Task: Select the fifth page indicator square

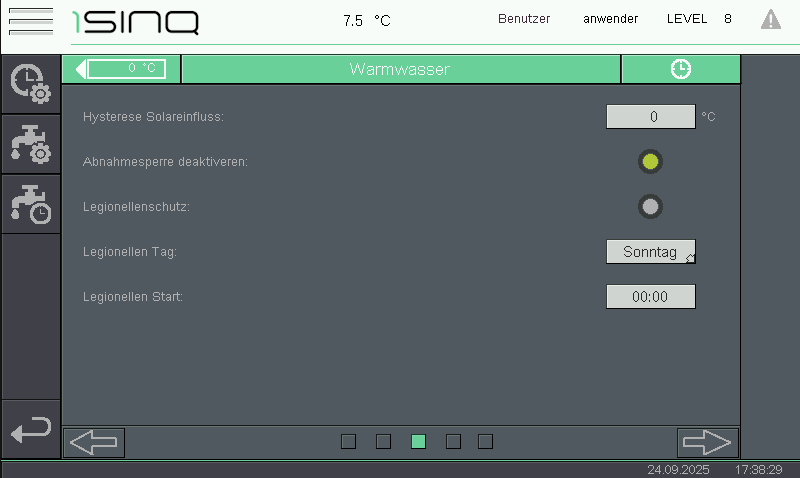Action: pyautogui.click(x=486, y=442)
